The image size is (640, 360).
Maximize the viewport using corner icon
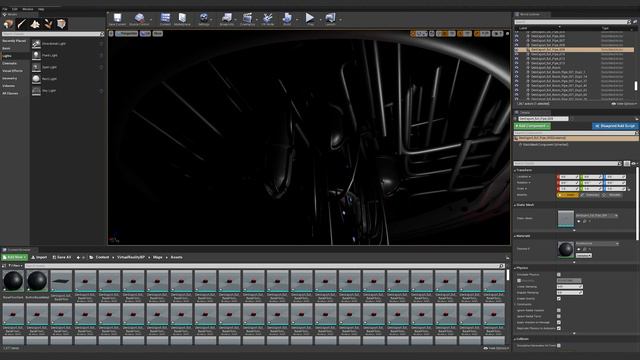click(x=507, y=33)
